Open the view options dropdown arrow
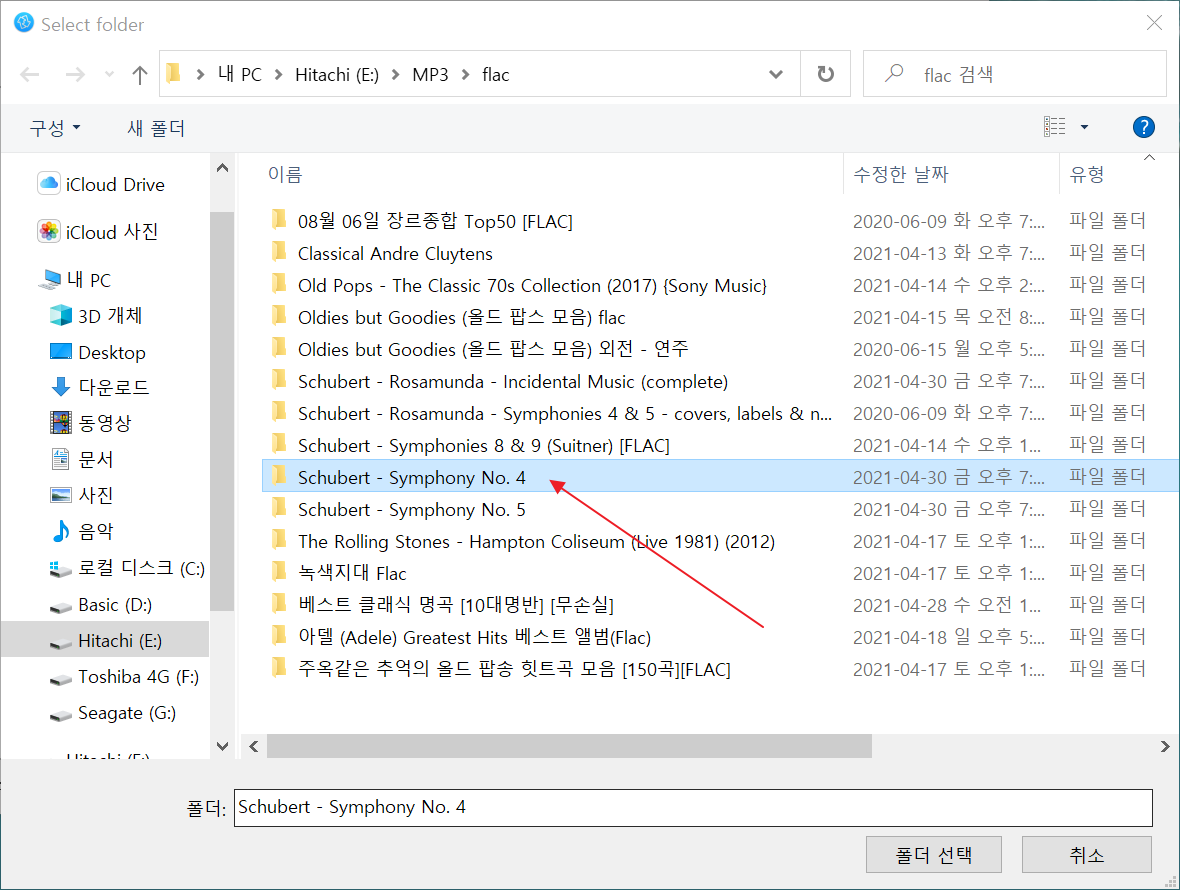Screen dimensions: 1180x890 click(x=1084, y=127)
